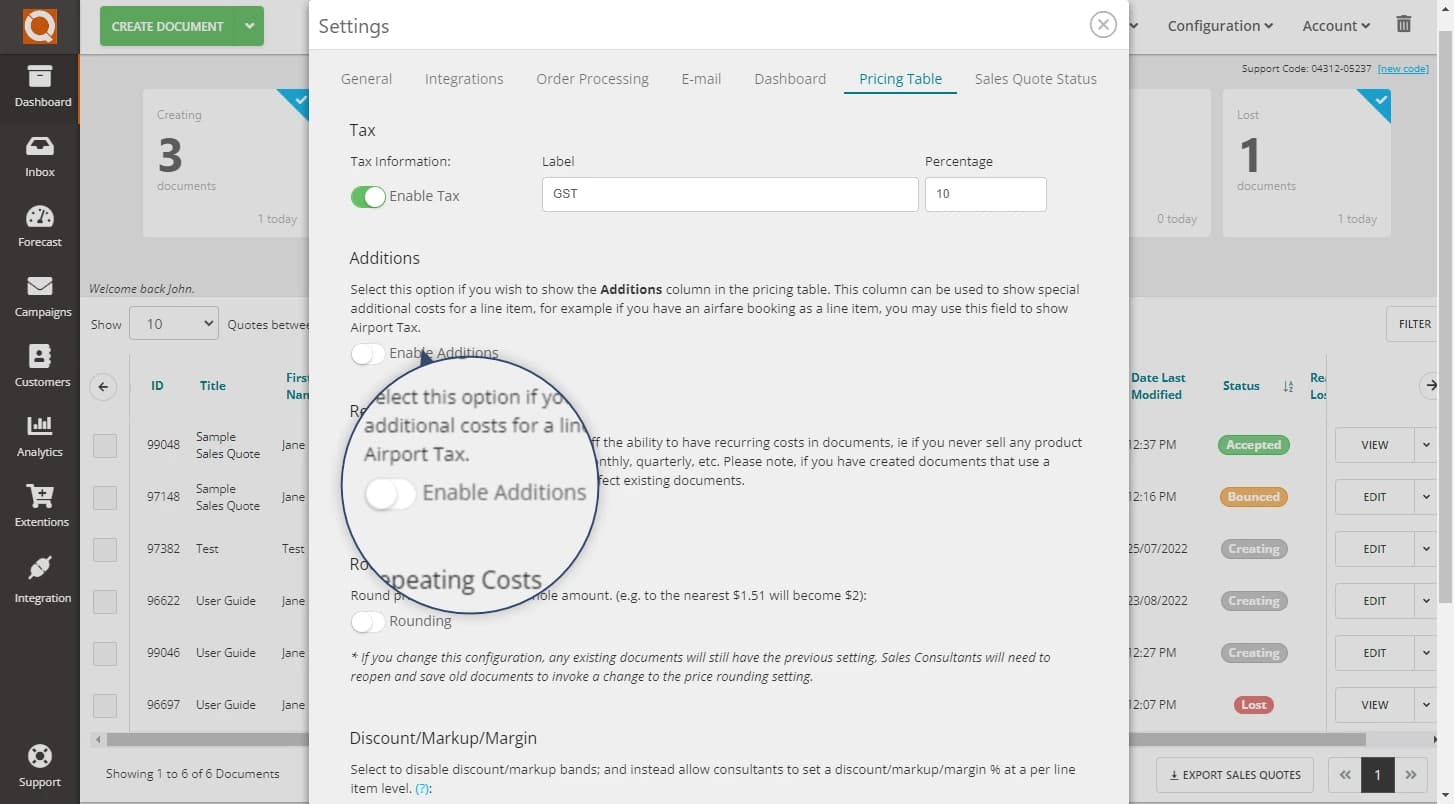The image size is (1454, 804).
Task: Switch to the Sales Quote Status tab
Action: coord(1035,78)
